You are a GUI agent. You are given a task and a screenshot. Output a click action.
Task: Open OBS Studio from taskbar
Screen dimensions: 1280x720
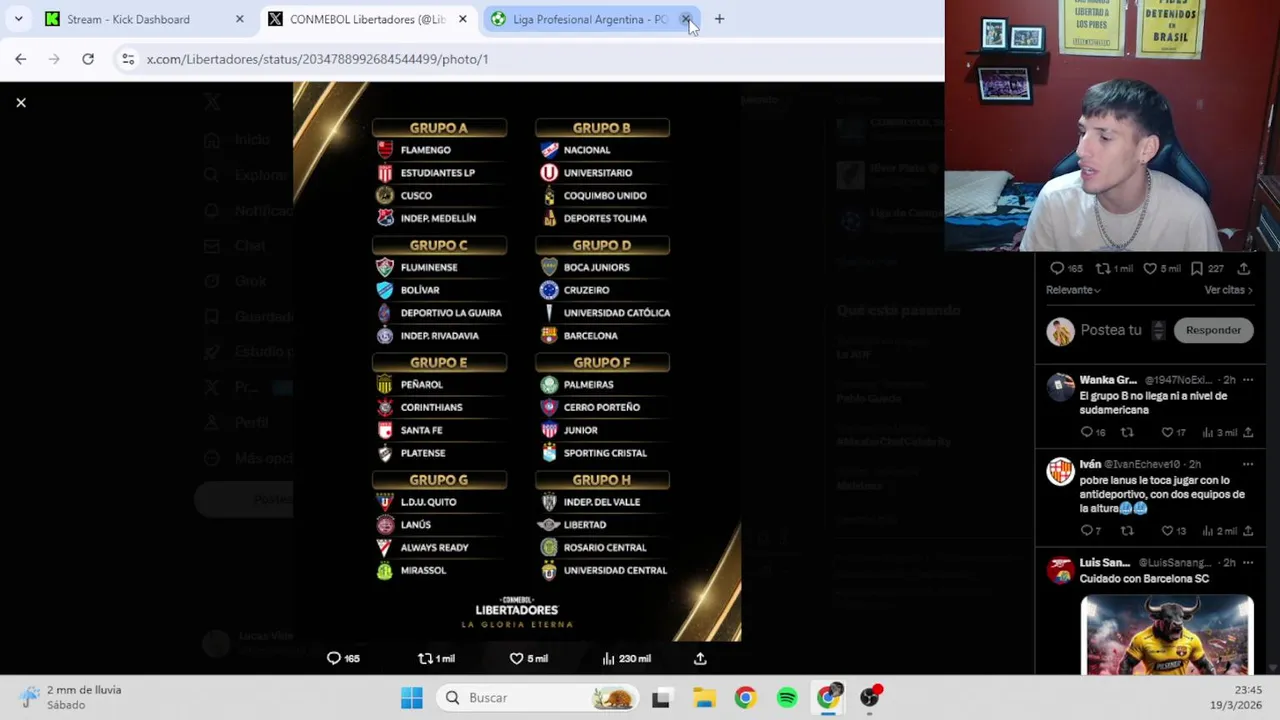[870, 698]
